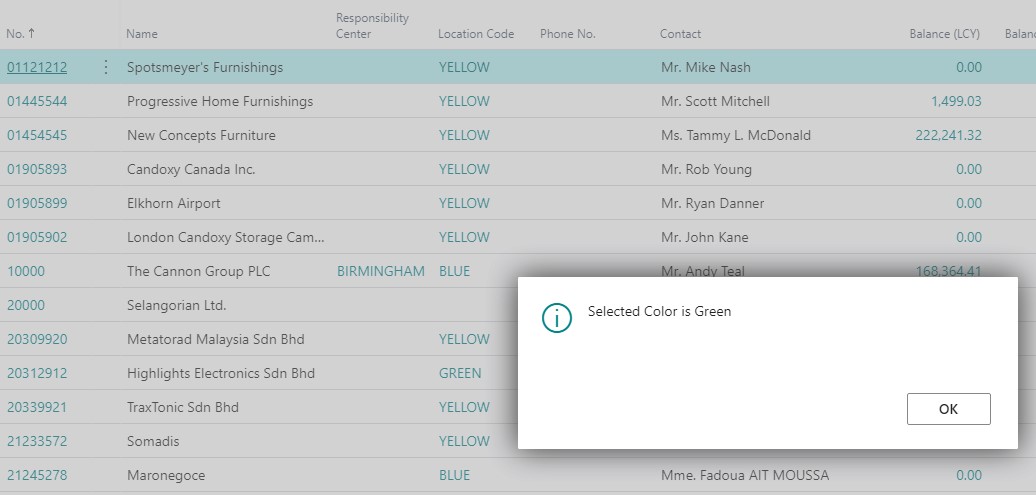Open customer number 21245278
The width and height of the screenshot is (1036, 495).
click(37, 476)
